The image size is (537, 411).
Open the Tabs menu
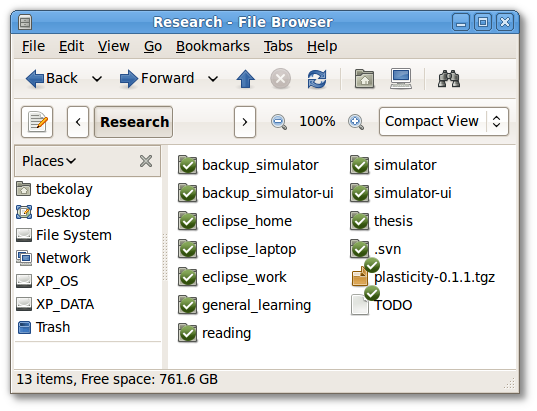[x=278, y=46]
